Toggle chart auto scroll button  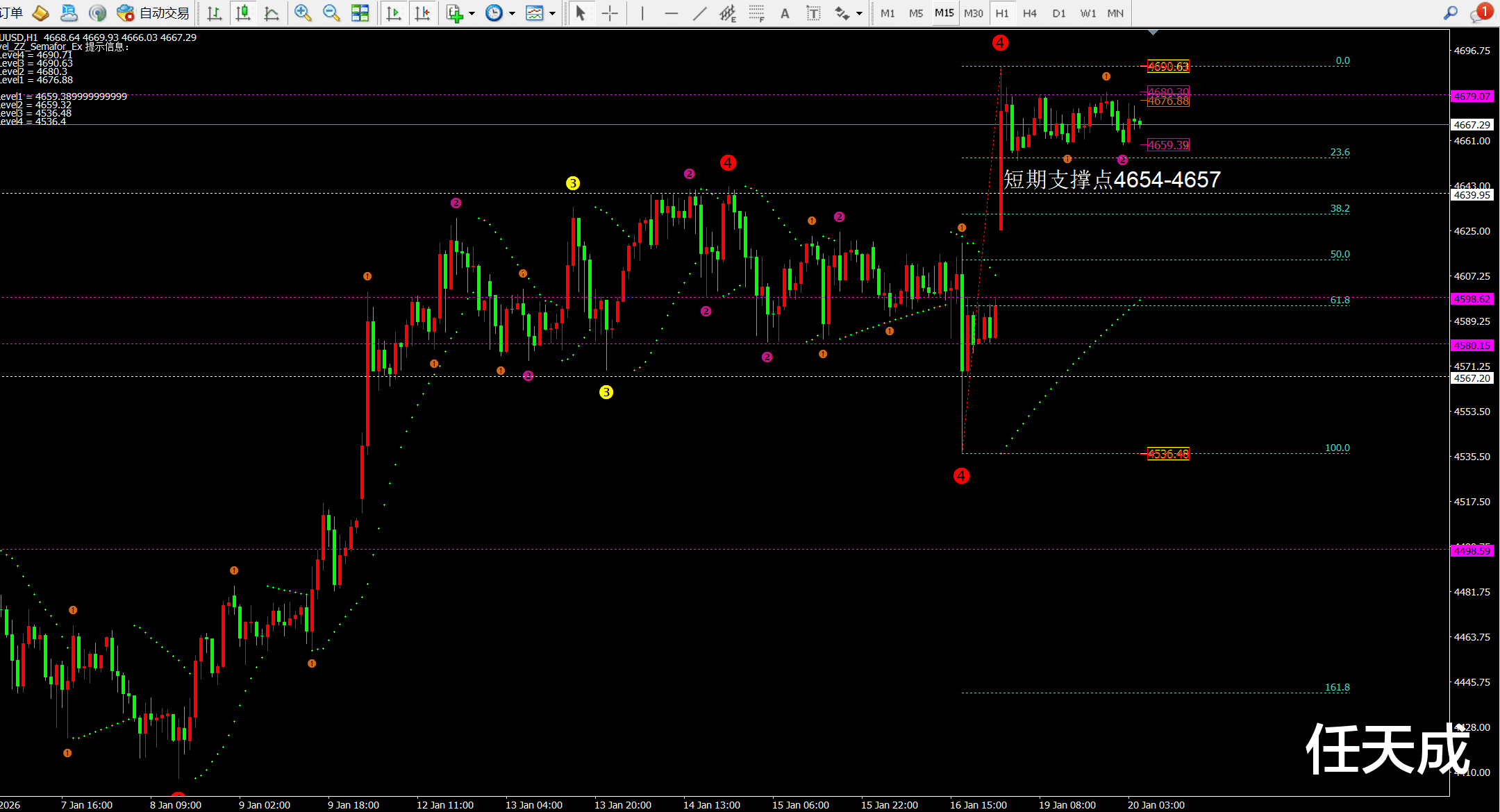[394, 12]
